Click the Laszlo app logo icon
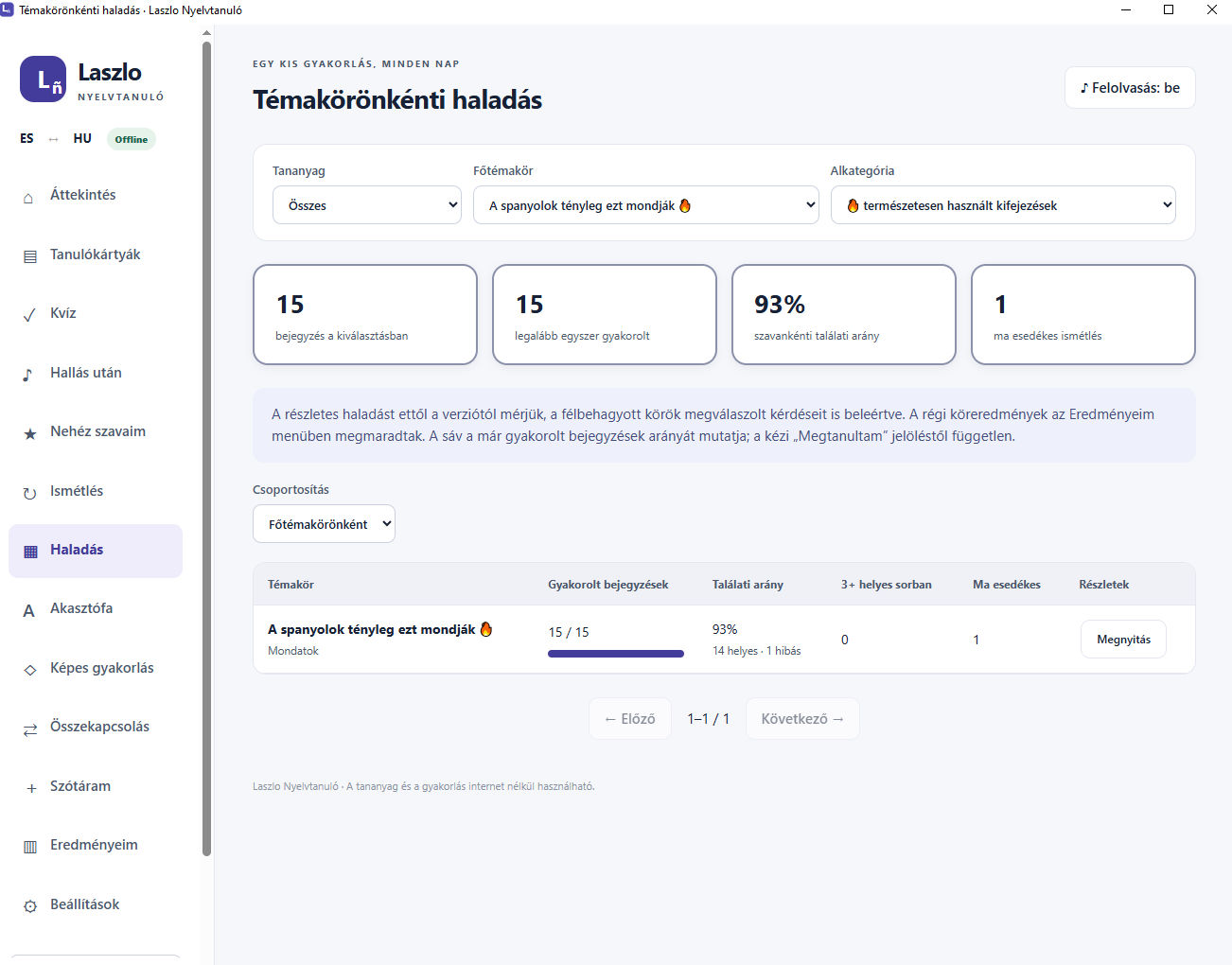This screenshot has height=965, width=1232. (43, 79)
